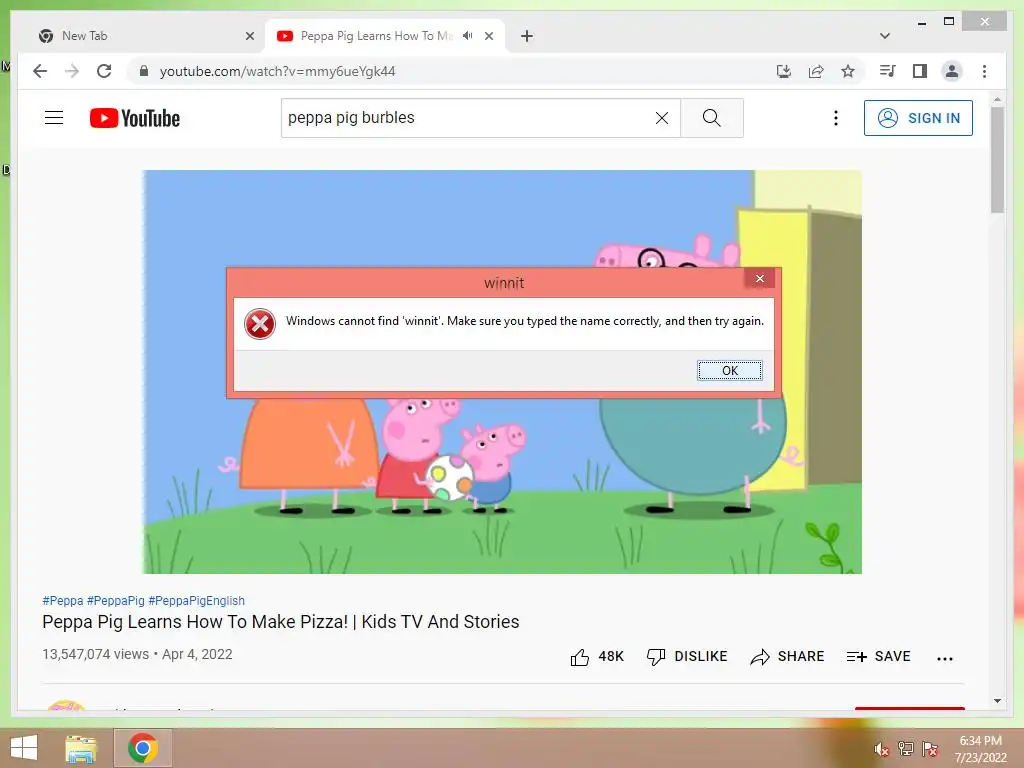Close the Peppa Pig YouTube tab

tap(488, 36)
